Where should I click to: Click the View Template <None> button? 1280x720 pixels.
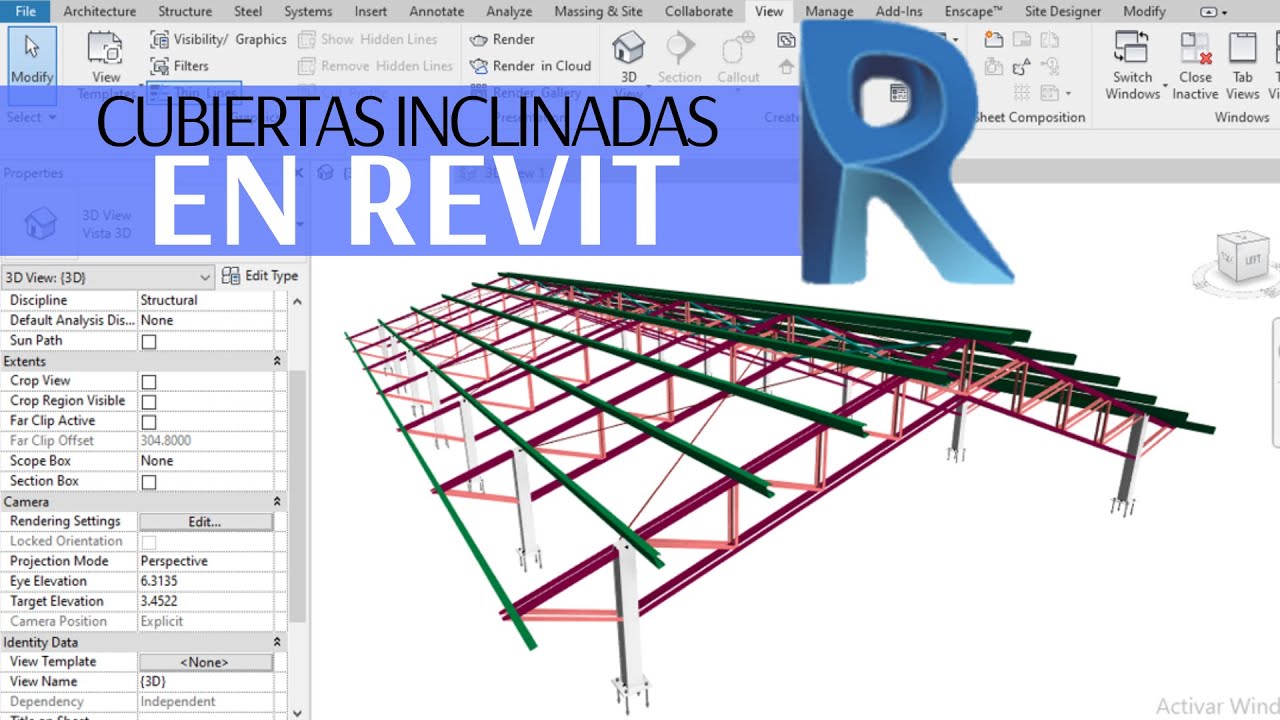(x=205, y=662)
